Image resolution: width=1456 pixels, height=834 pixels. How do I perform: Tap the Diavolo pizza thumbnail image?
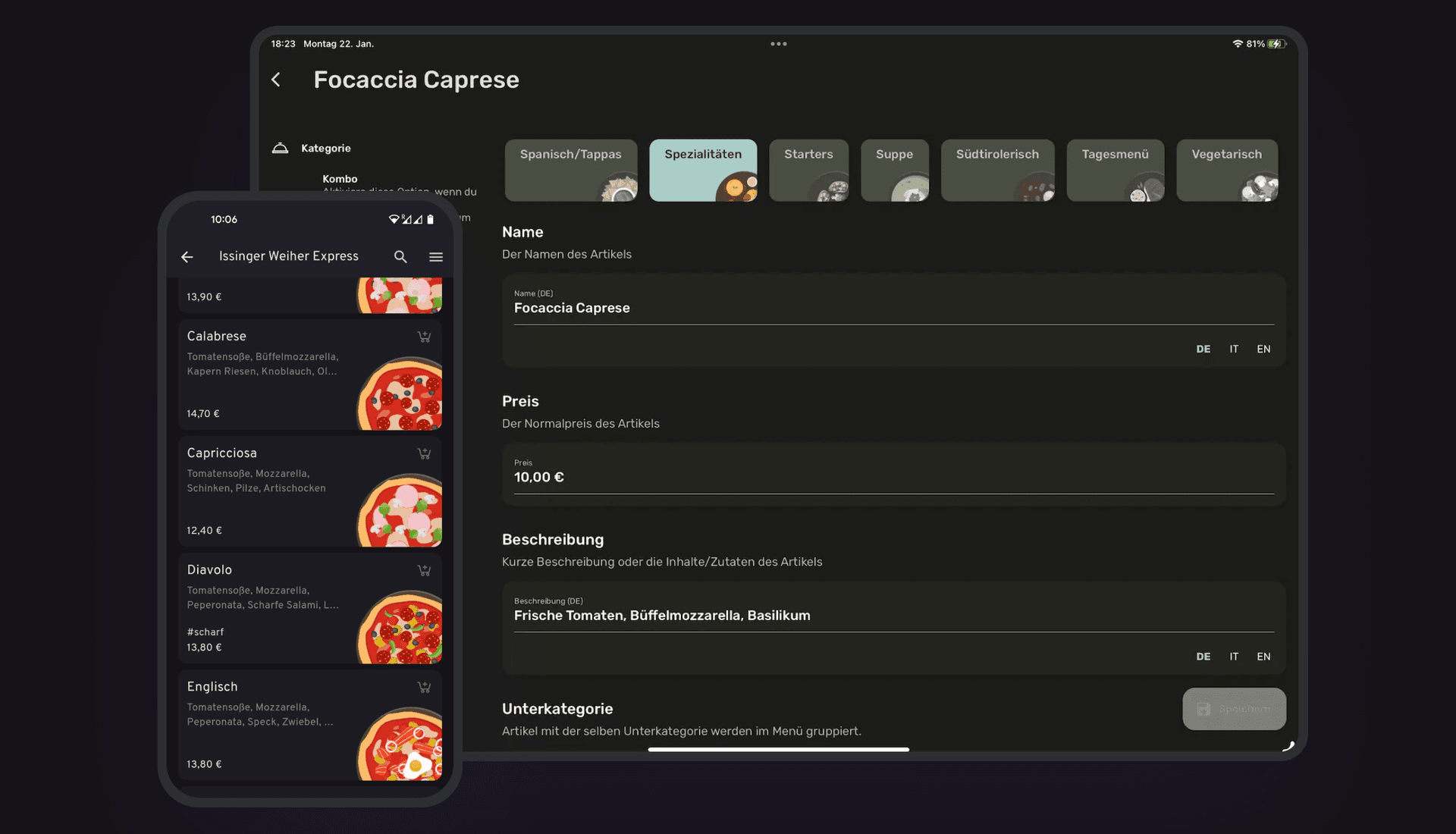click(x=400, y=628)
